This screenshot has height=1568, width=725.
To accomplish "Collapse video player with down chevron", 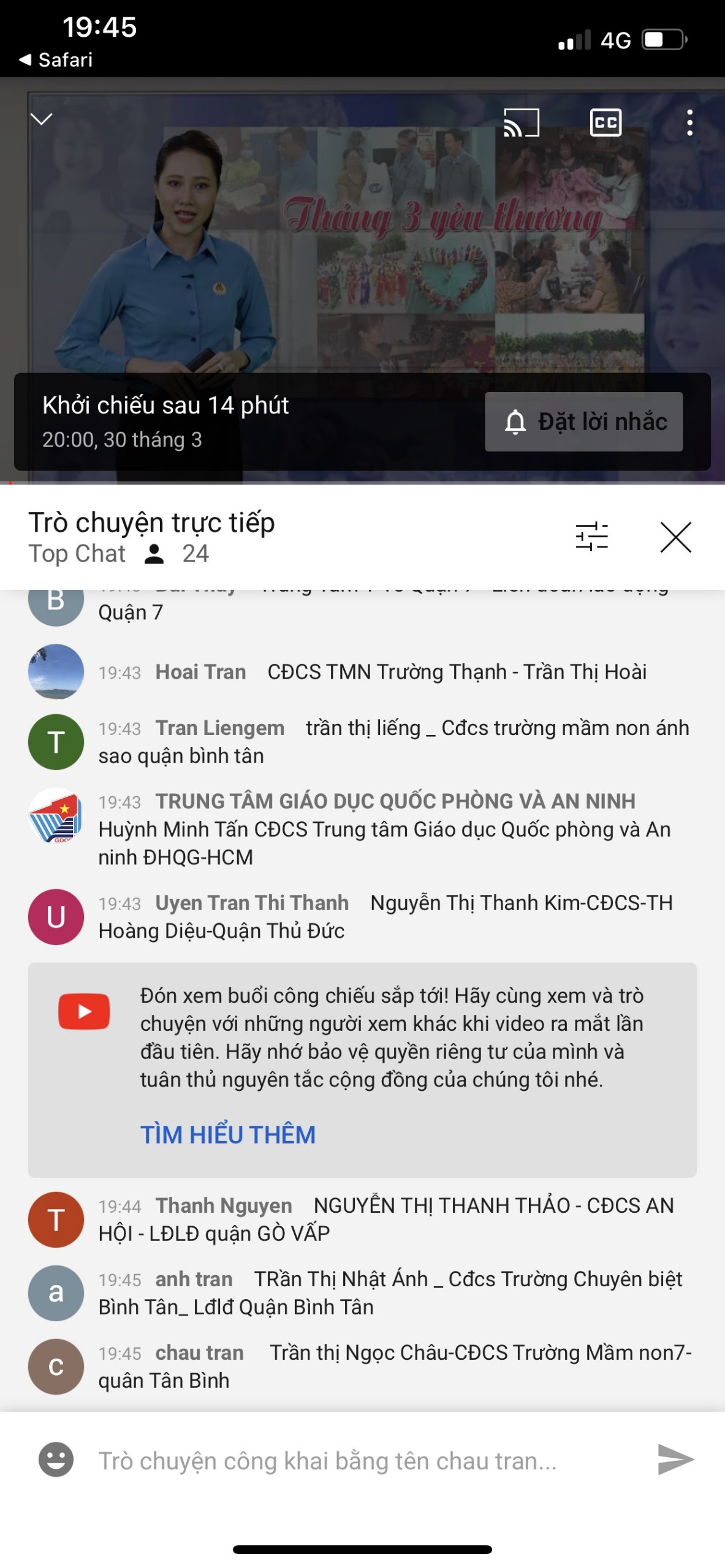I will [42, 119].
